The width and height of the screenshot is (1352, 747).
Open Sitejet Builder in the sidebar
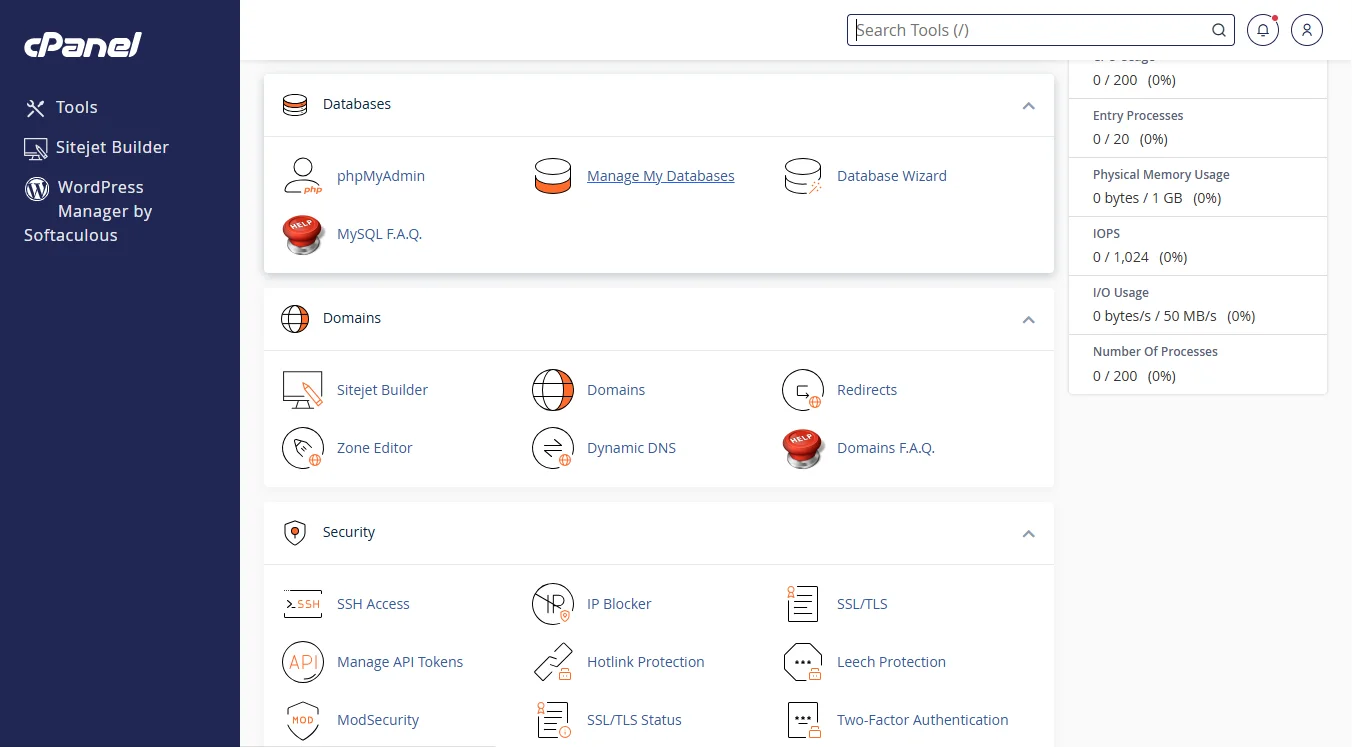(97, 147)
